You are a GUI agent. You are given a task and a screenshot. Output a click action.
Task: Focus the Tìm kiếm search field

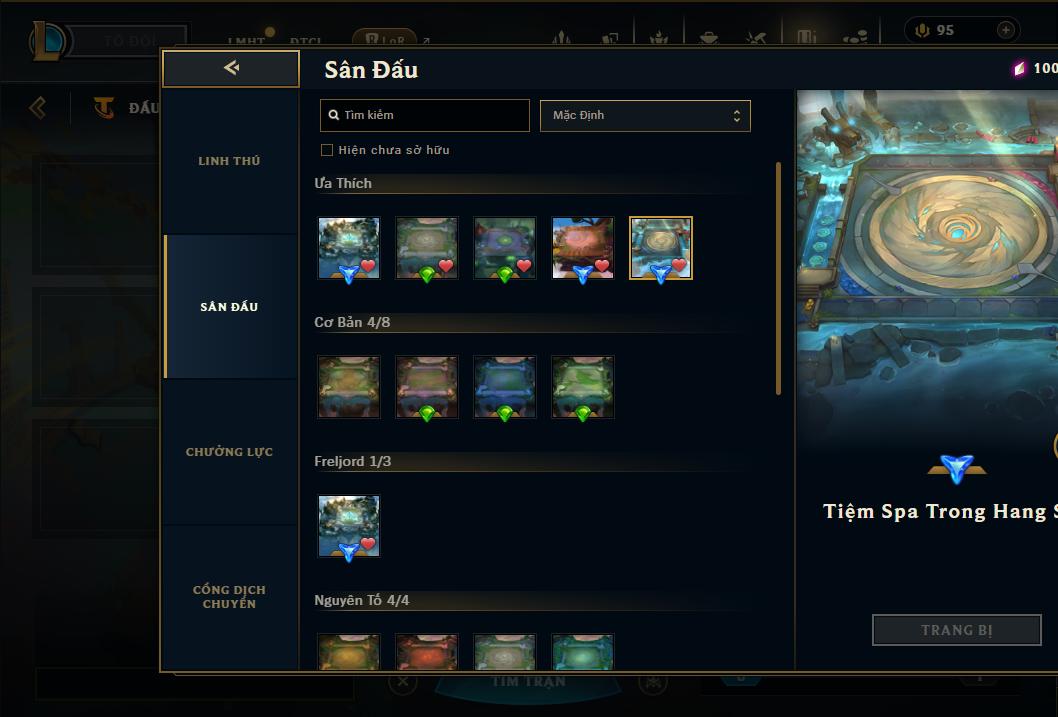(424, 115)
